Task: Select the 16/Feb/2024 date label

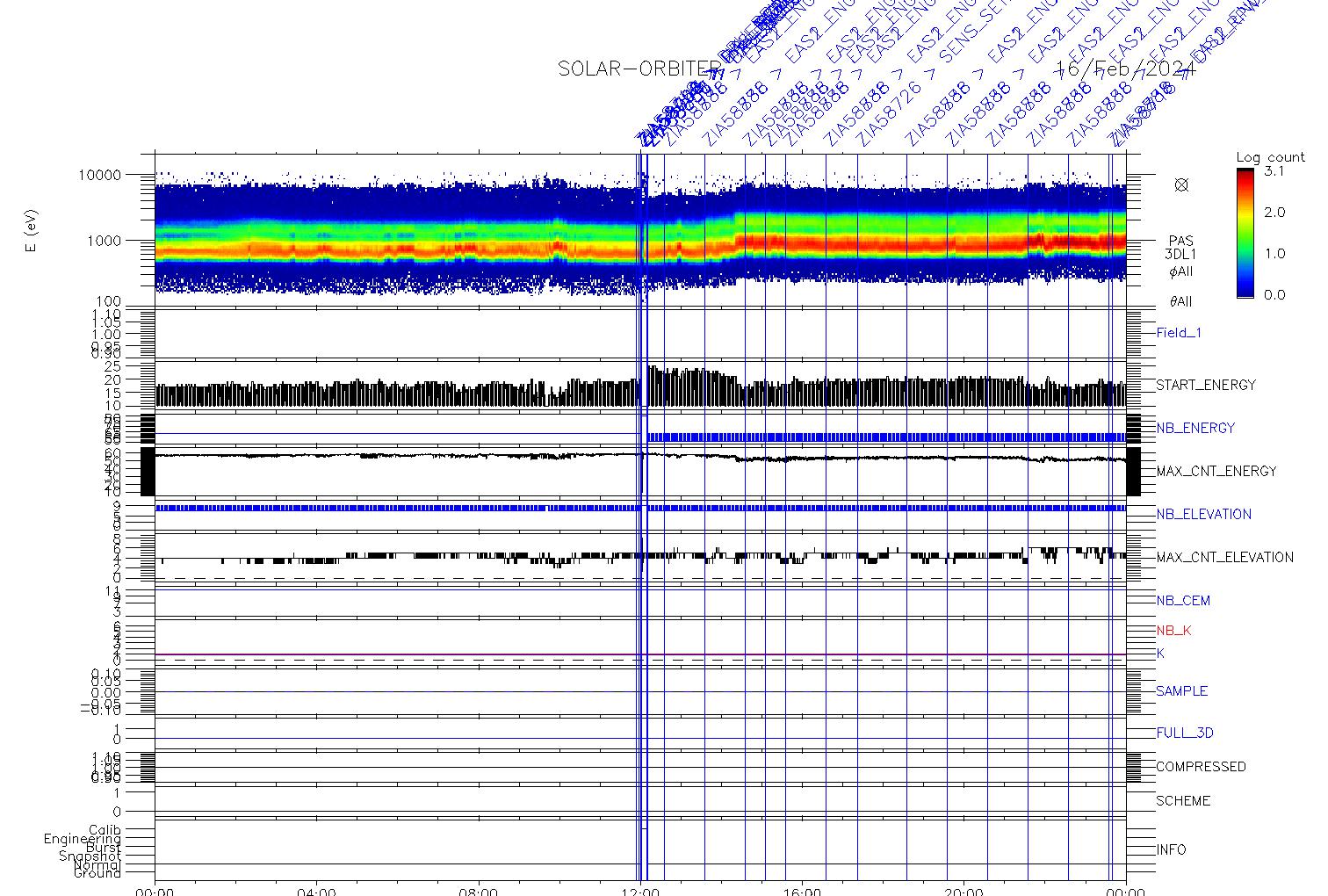Action: (x=1127, y=69)
